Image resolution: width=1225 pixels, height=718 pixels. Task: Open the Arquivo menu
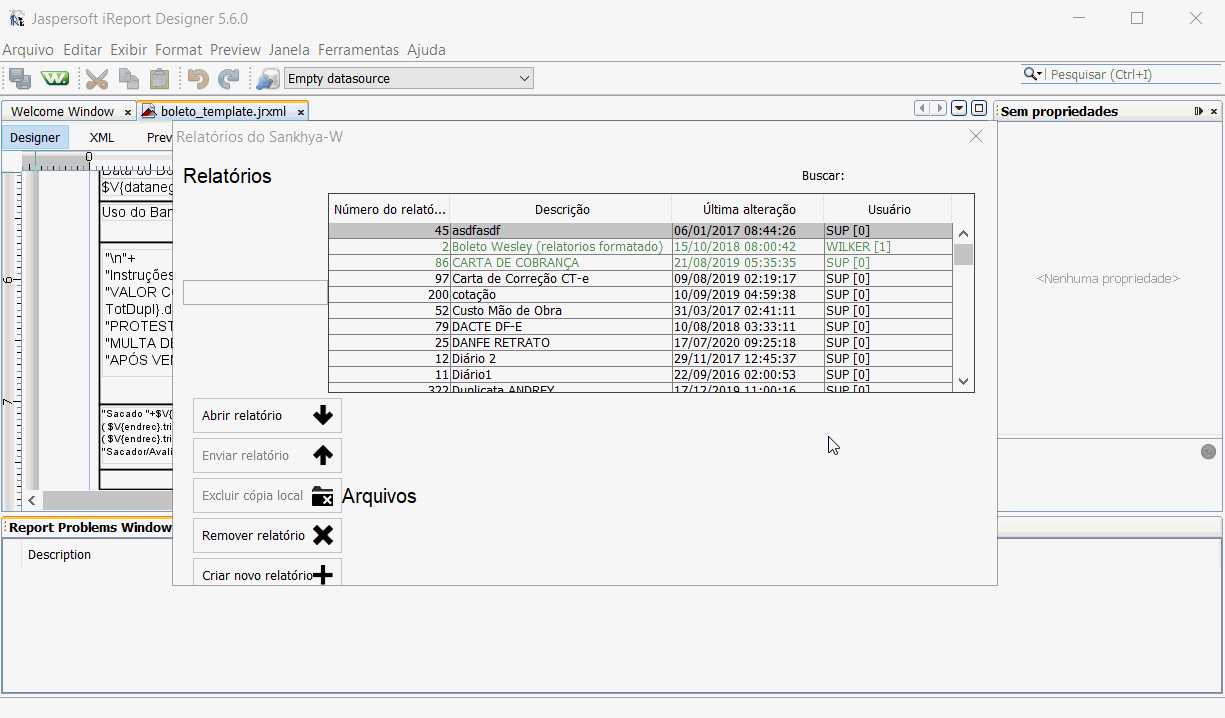(x=28, y=49)
